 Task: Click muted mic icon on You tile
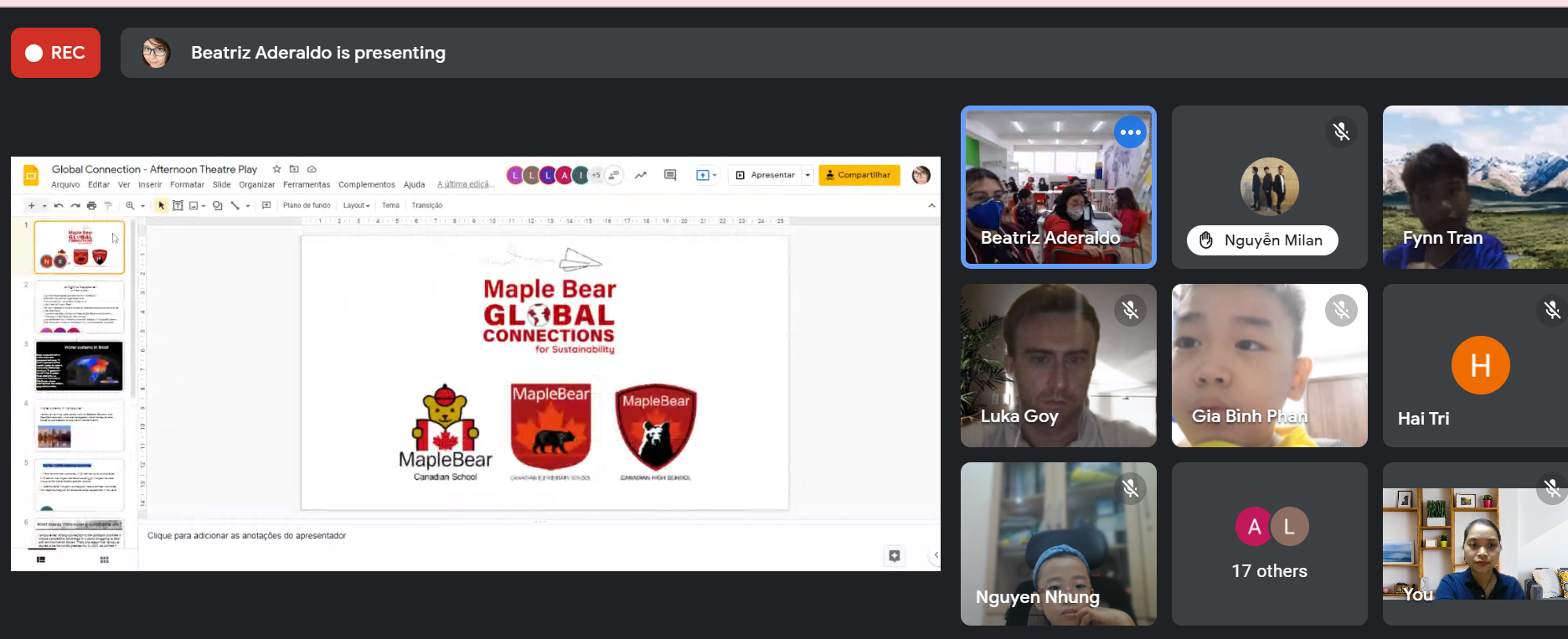point(1552,487)
